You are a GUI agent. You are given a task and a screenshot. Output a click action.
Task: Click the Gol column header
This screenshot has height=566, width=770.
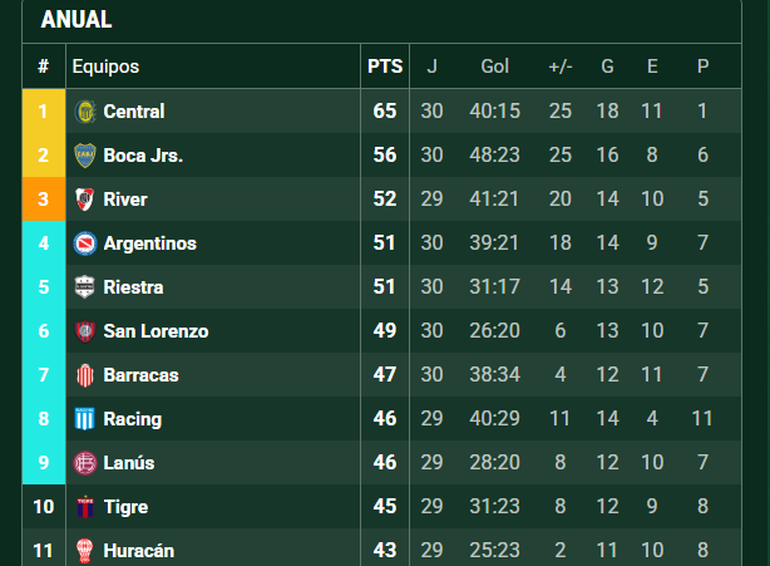(495, 67)
